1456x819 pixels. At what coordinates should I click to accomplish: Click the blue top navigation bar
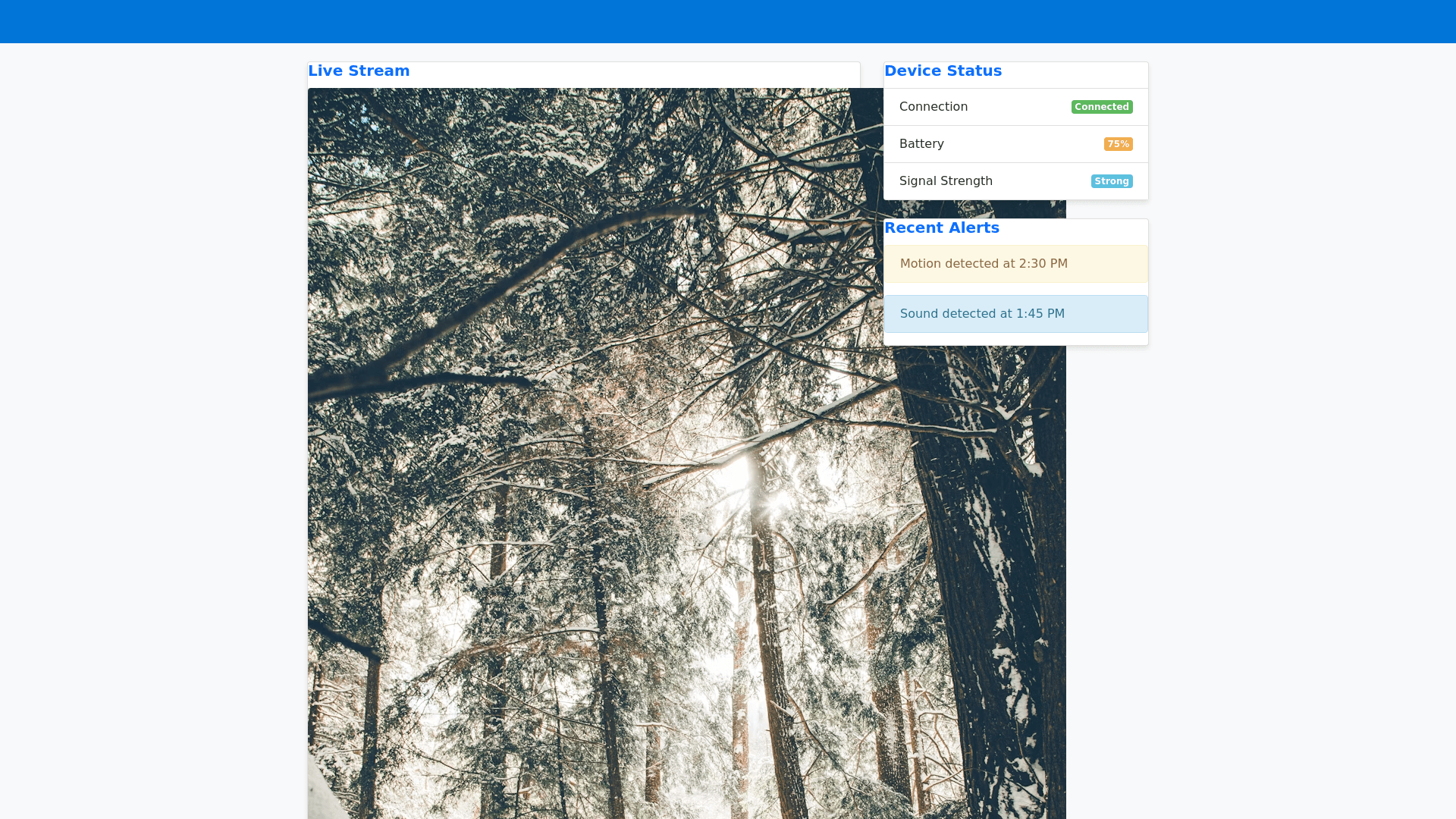point(728,21)
